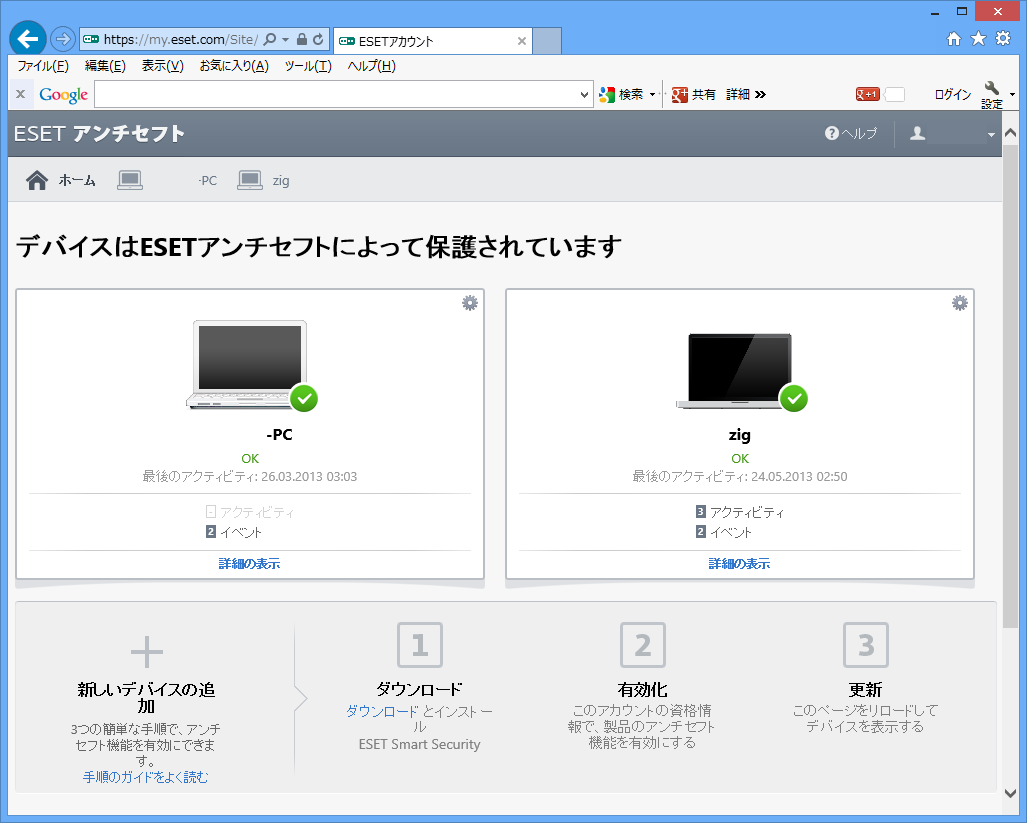Go back with the browser back arrow
This screenshot has width=1027, height=823.
(x=28, y=39)
